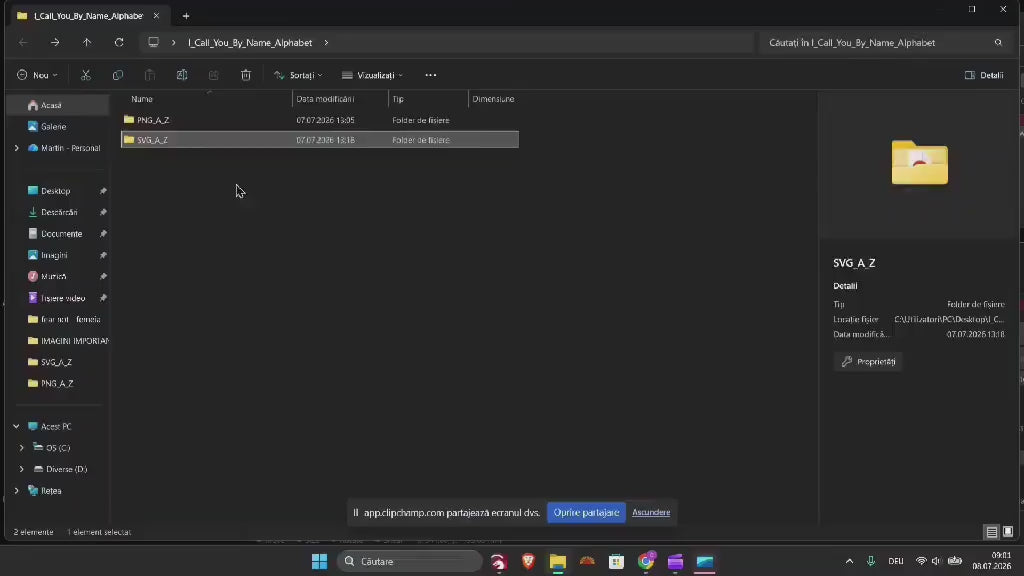Refresh the current folder view
This screenshot has height=576, width=1024.
click(119, 42)
